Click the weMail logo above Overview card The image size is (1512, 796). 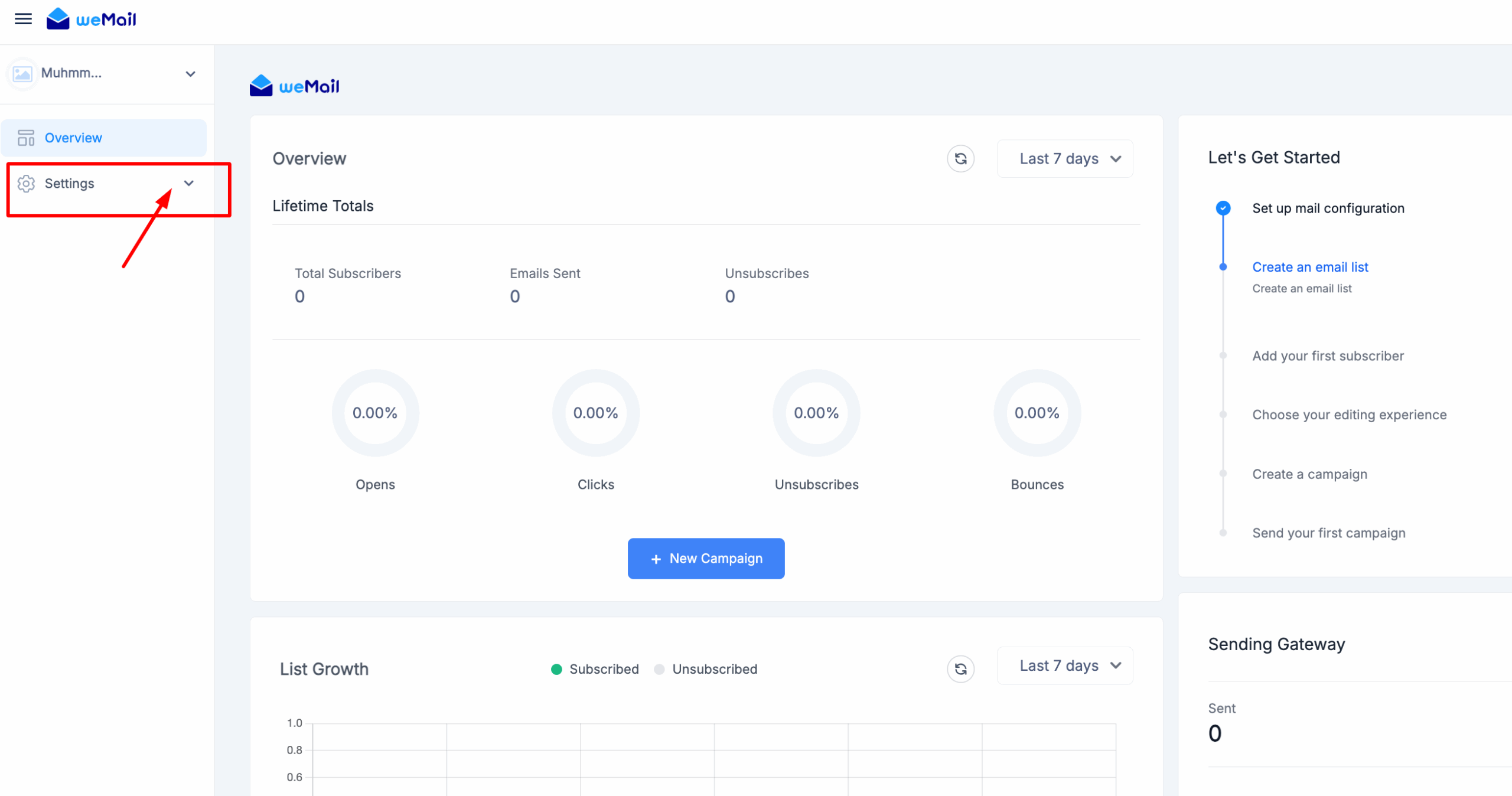pos(294,86)
